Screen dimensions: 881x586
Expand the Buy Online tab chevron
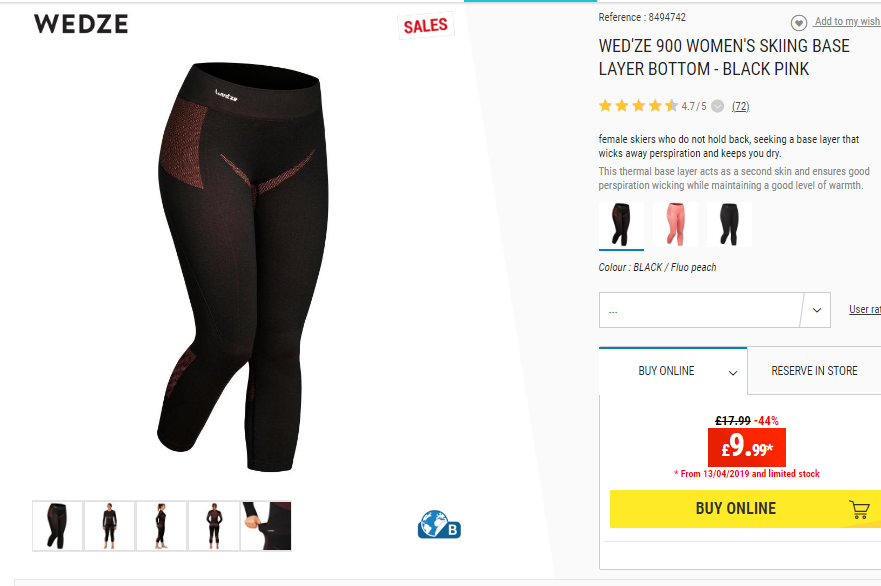pos(733,373)
